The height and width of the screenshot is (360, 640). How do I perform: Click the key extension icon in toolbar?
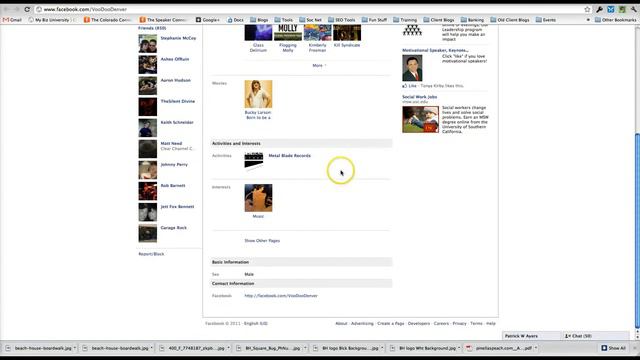tap(599, 9)
